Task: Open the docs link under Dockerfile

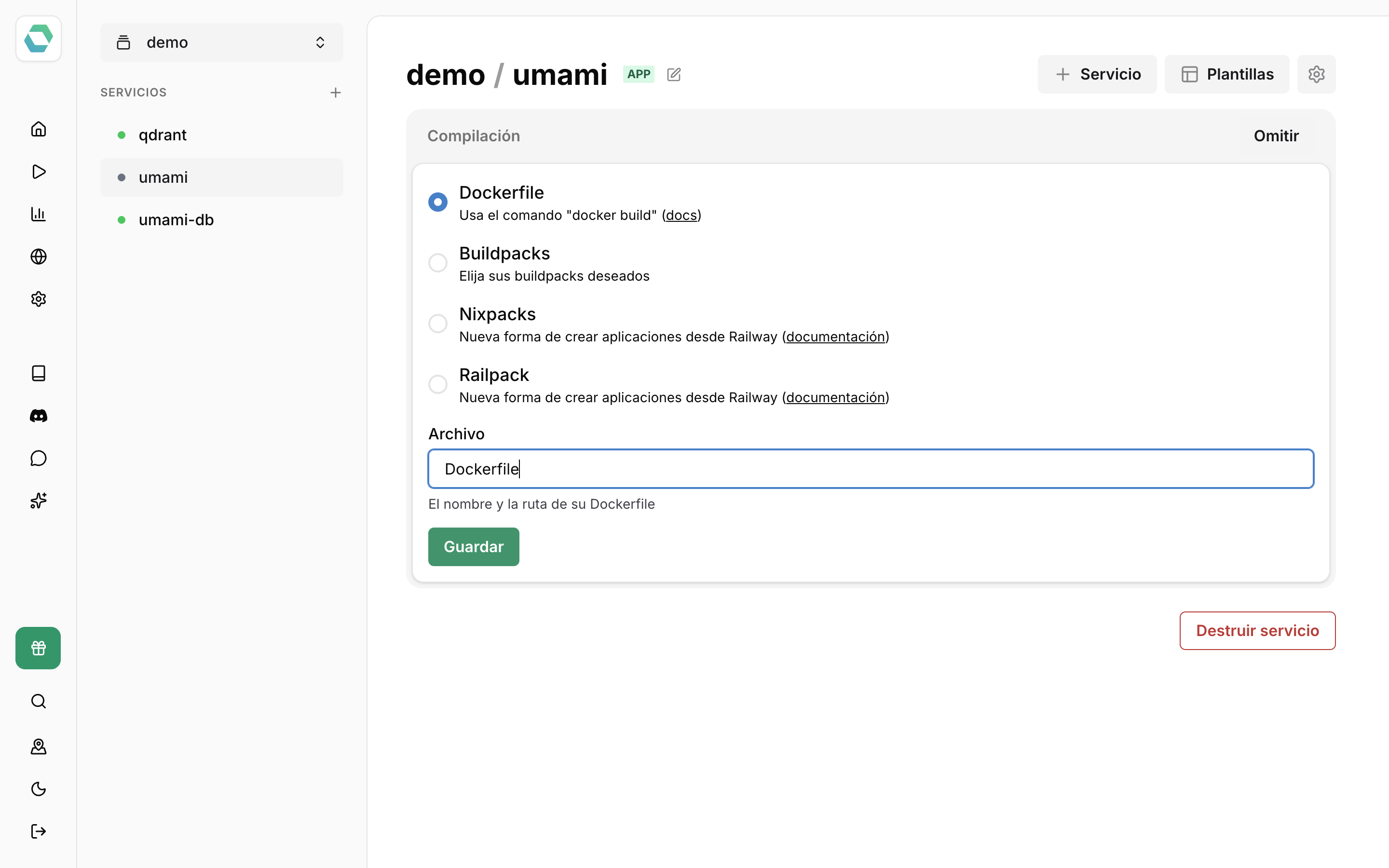Action: (x=681, y=215)
